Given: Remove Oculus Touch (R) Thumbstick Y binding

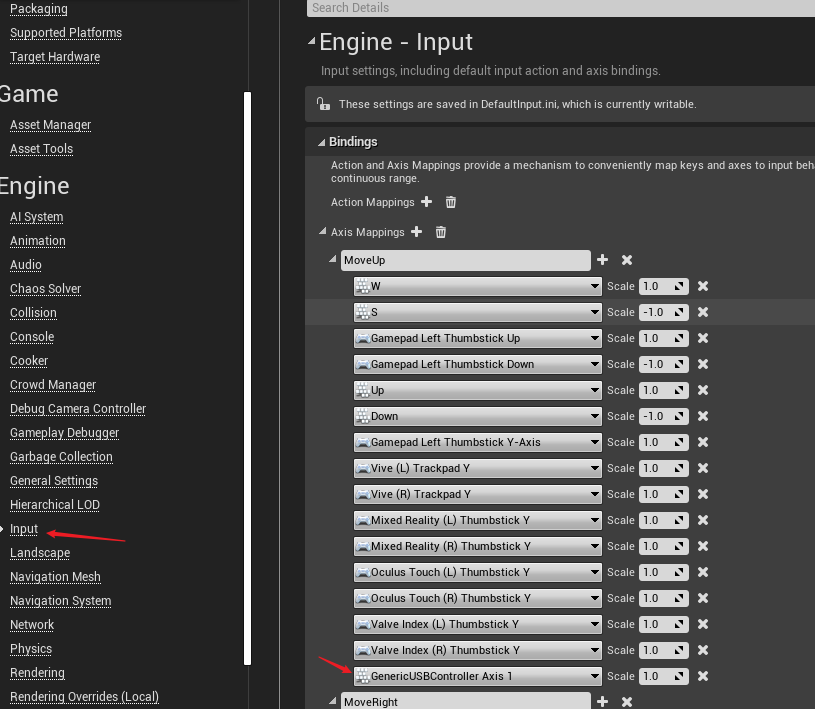Looking at the screenshot, I should 703,598.
